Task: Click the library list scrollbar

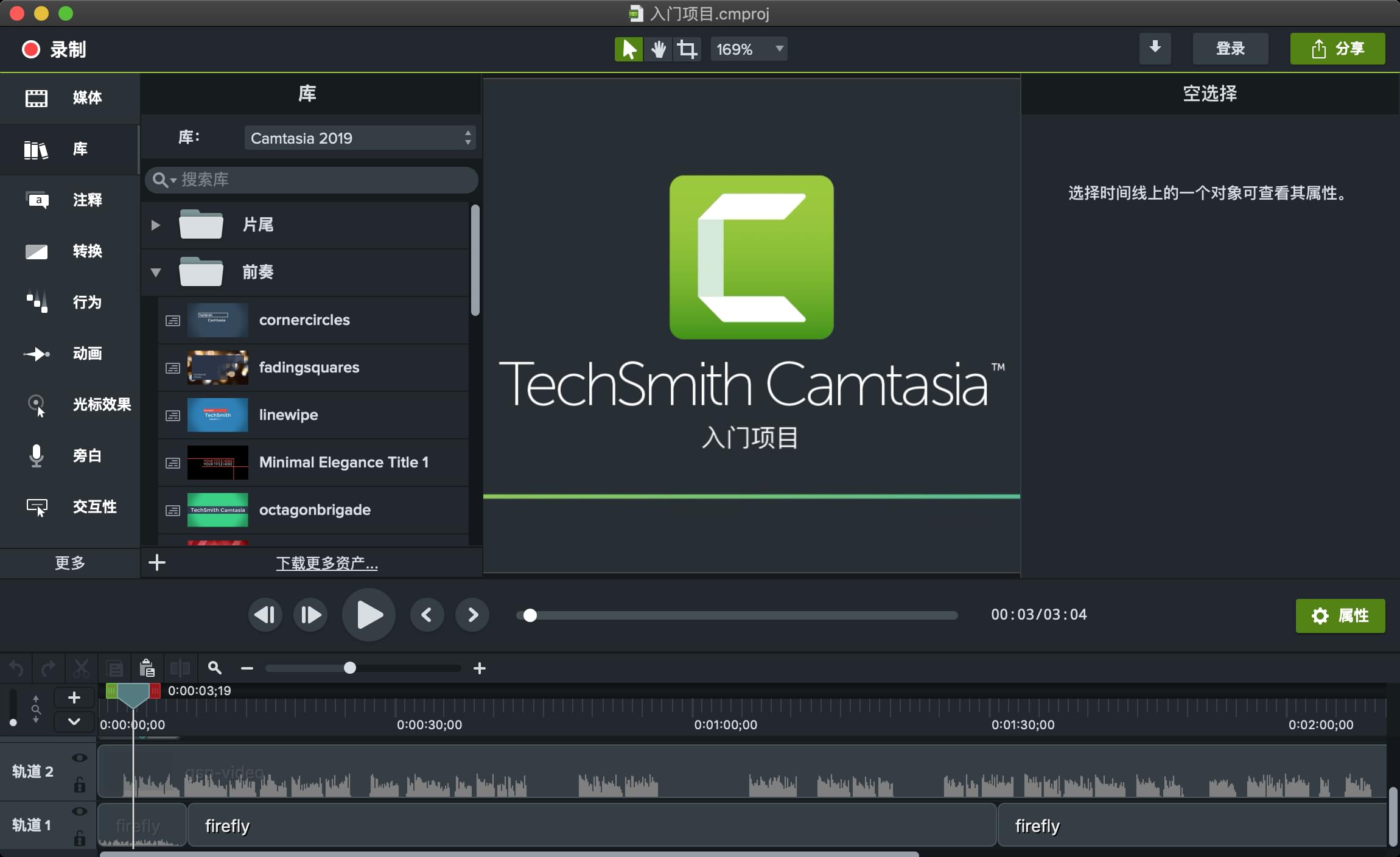Action: coord(475,260)
